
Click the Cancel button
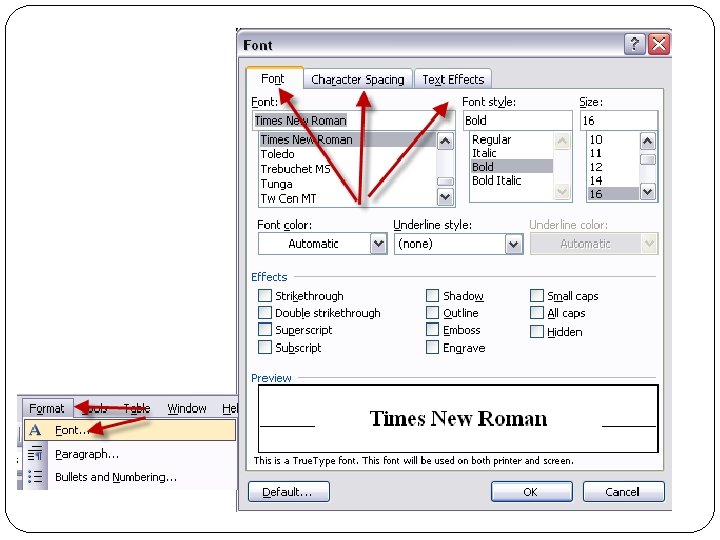[x=623, y=492]
